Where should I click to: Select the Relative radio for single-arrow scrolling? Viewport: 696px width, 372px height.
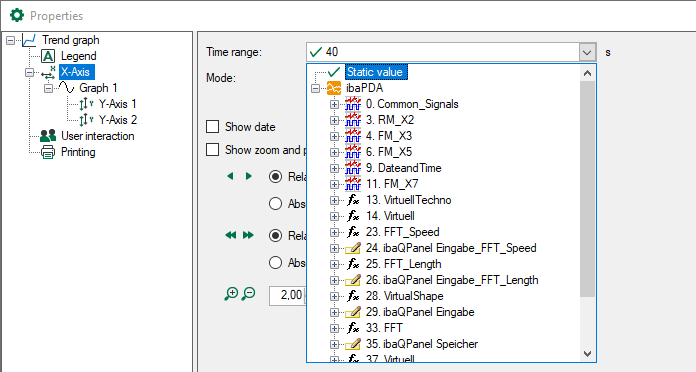pos(276,177)
